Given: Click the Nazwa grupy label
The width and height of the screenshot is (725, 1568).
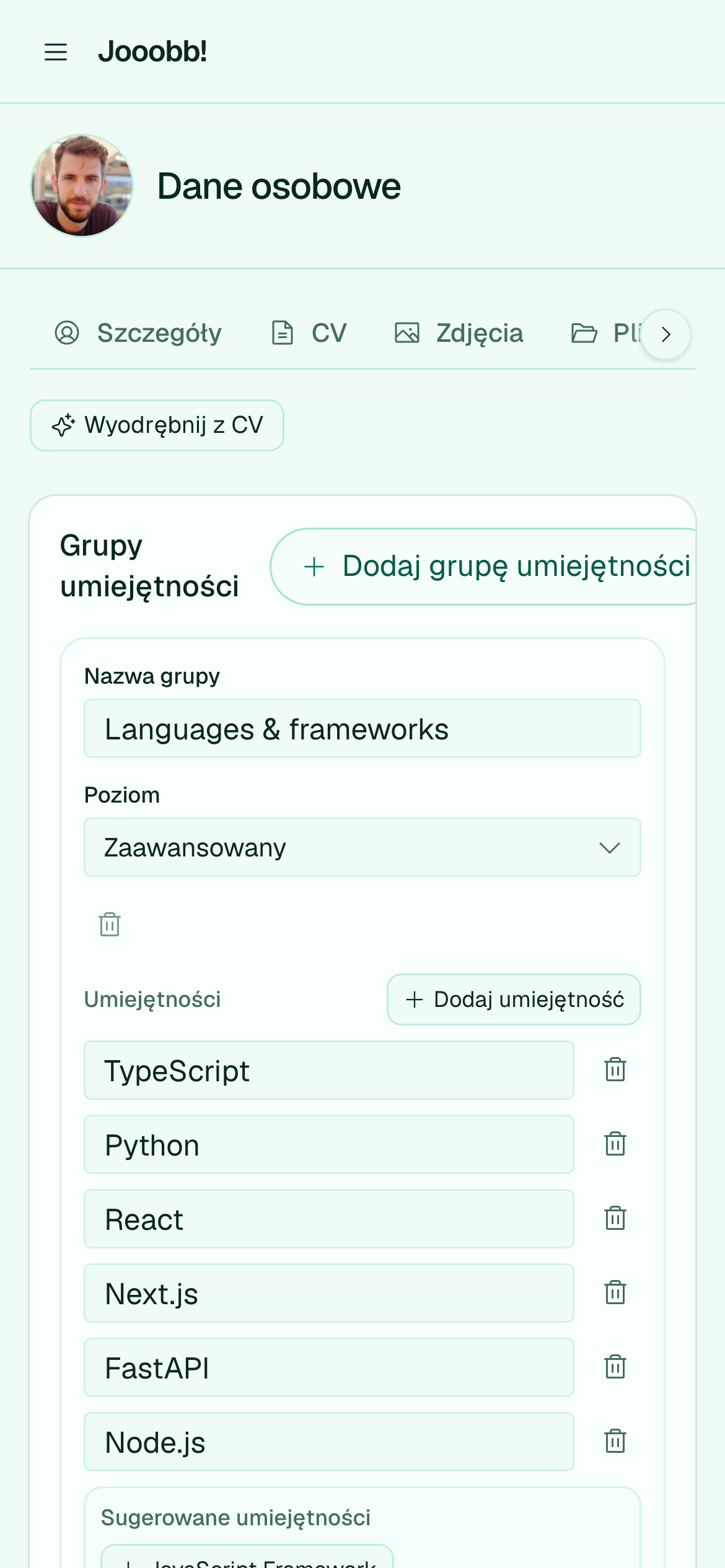Looking at the screenshot, I should coord(152,676).
